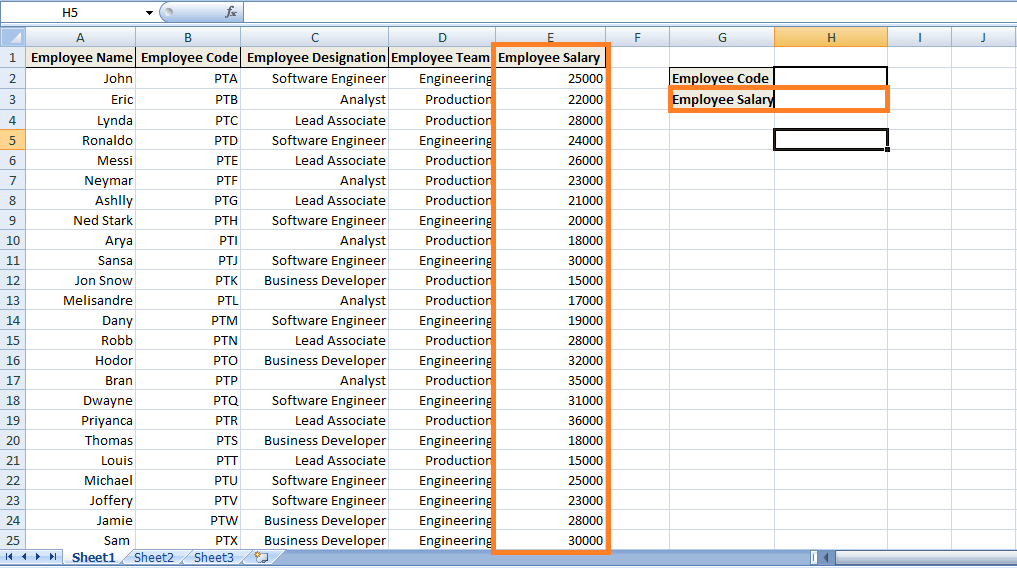Go to last sheet using navigation arrow
This screenshot has height=568, width=1017.
tap(52, 557)
